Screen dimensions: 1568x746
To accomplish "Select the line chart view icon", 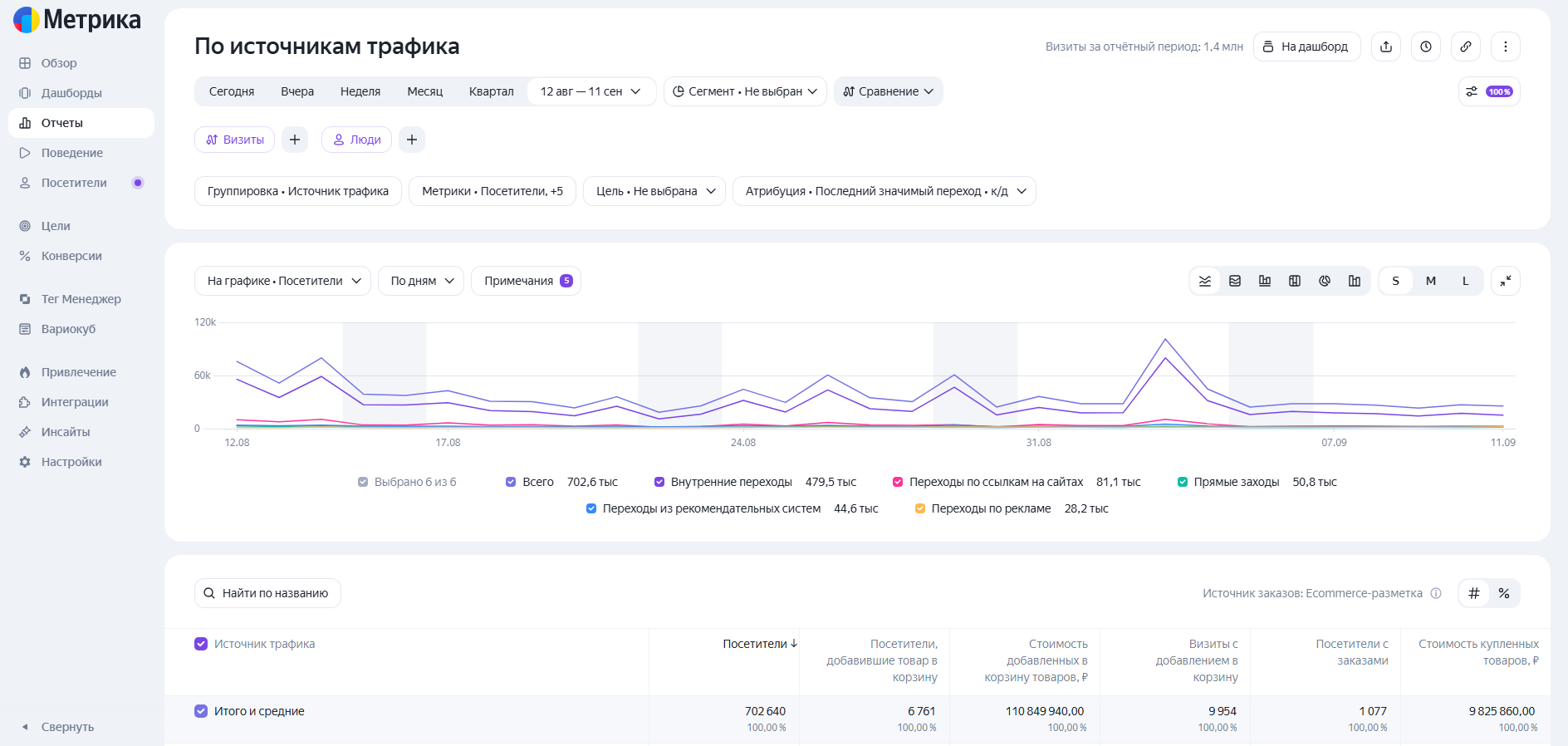I will click(1205, 281).
